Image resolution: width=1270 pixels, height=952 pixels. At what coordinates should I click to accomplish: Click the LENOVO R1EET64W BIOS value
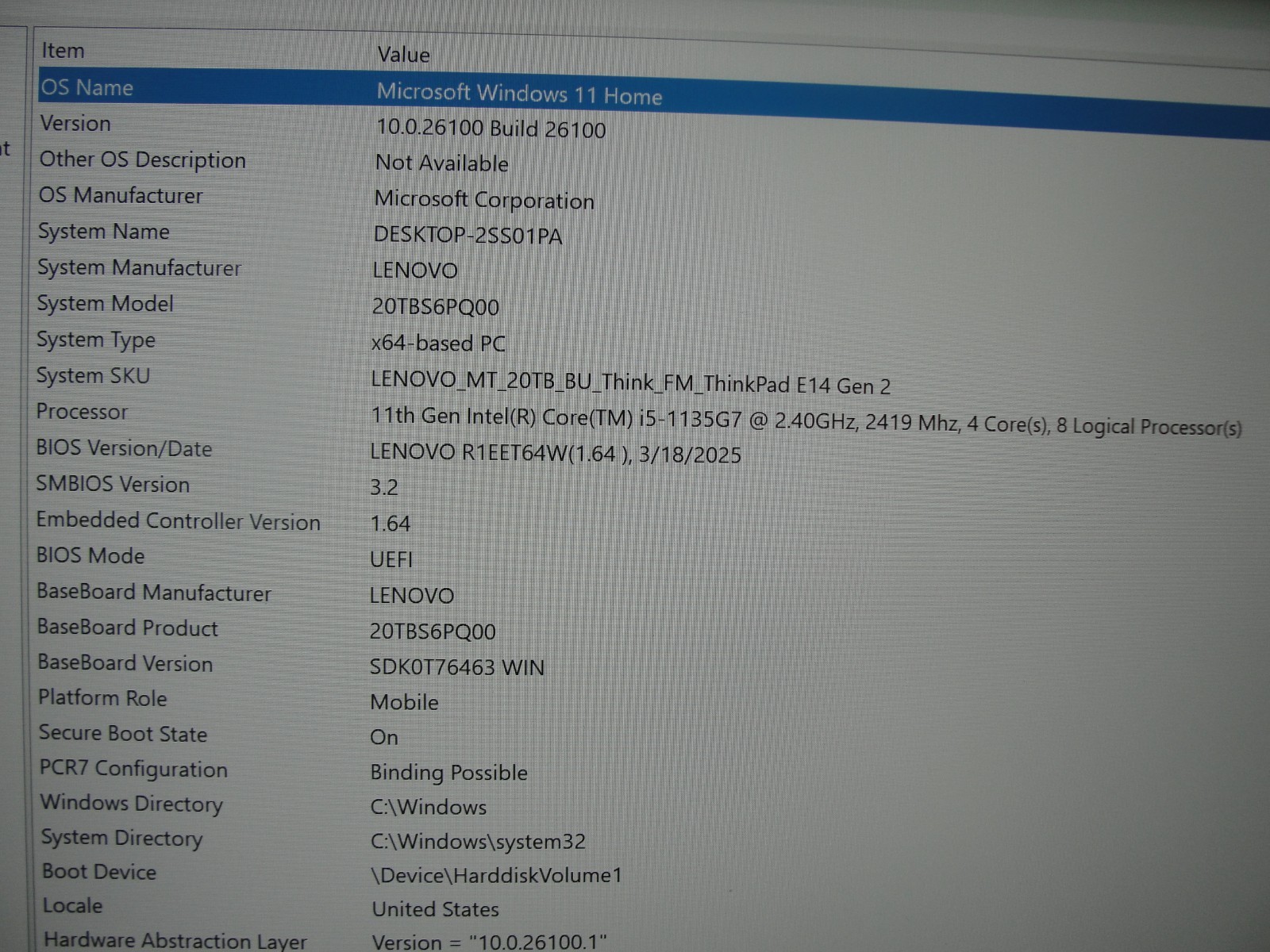pyautogui.click(x=556, y=454)
